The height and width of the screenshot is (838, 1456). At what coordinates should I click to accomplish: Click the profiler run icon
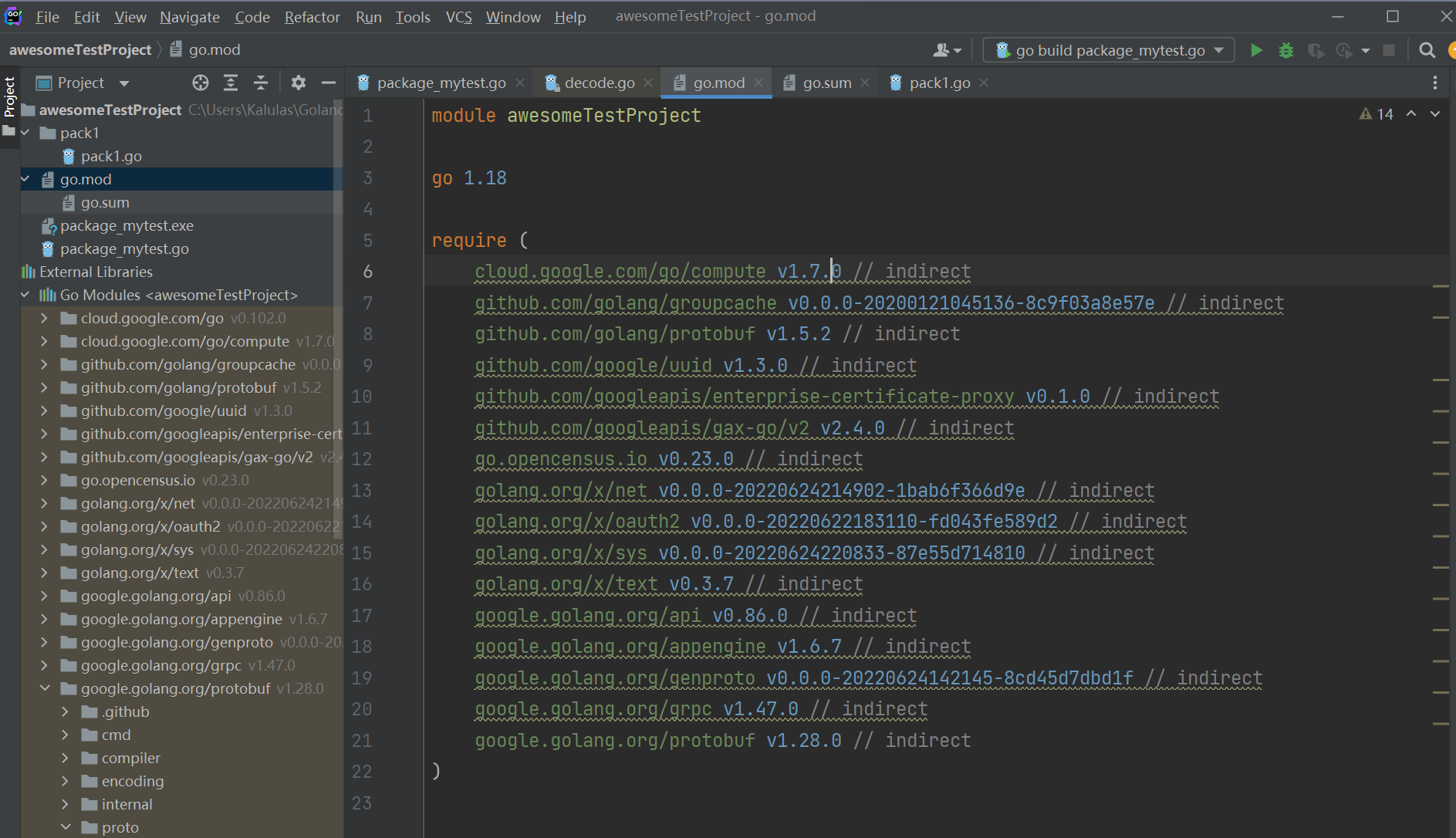pos(1344,50)
